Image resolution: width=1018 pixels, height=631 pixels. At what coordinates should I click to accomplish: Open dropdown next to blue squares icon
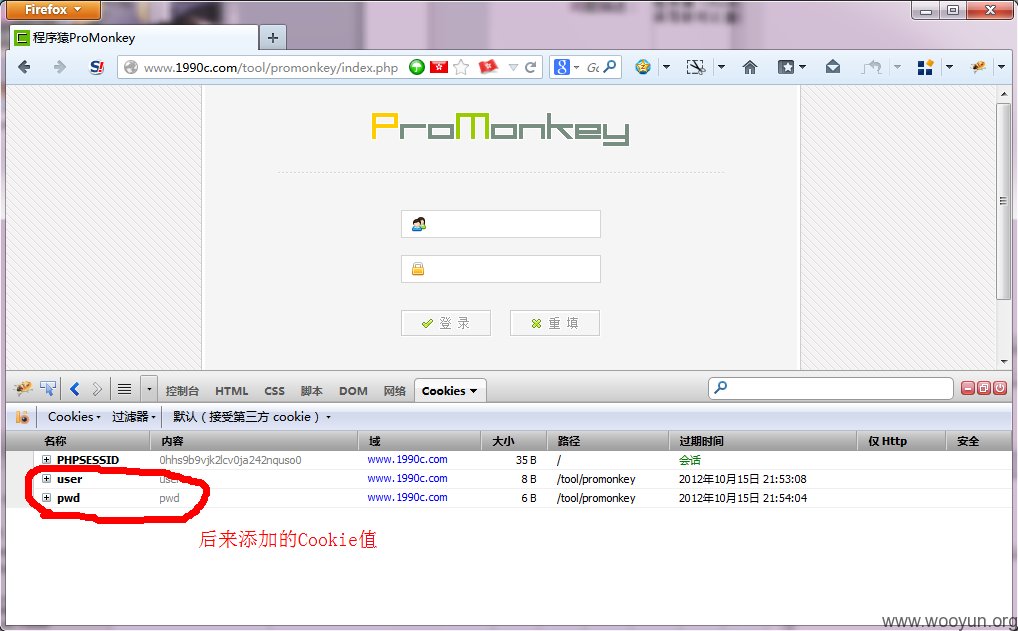click(949, 67)
